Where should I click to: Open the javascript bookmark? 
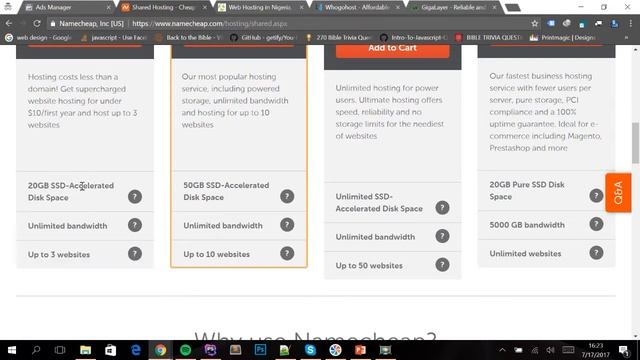(114, 38)
